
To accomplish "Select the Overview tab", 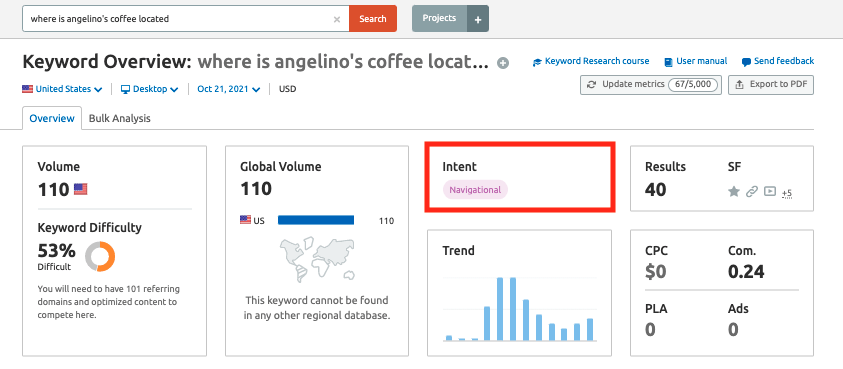I will point(52,118).
